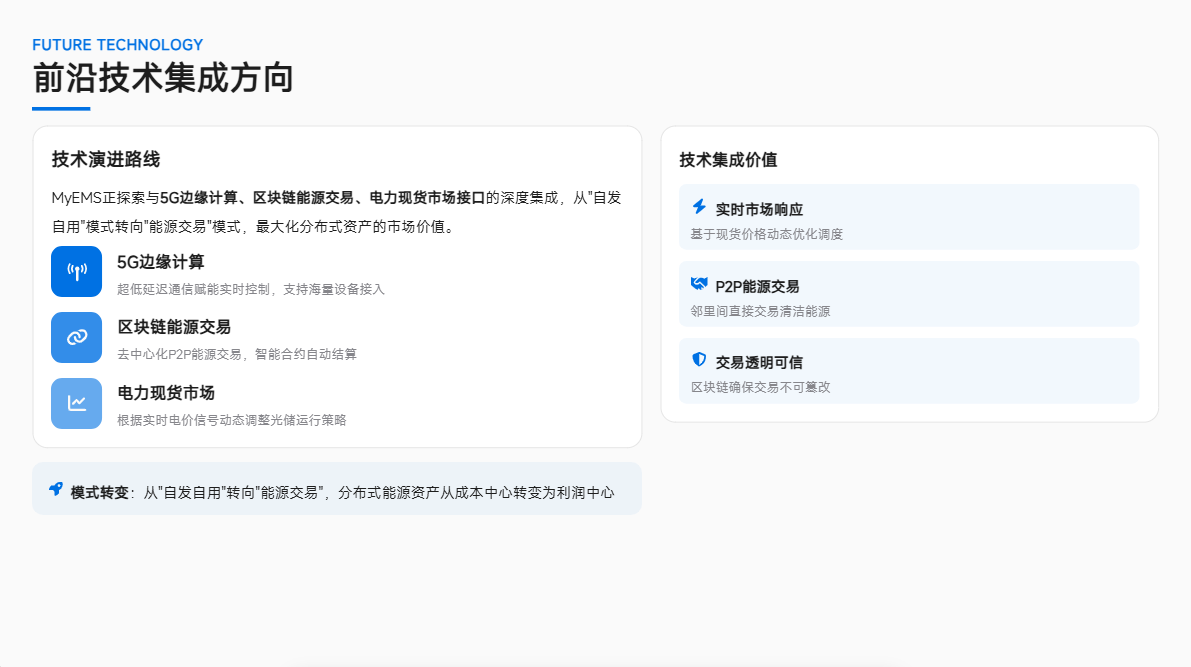Select the 电力现货市场 heading
Image resolution: width=1191 pixels, height=667 pixels.
tap(166, 394)
